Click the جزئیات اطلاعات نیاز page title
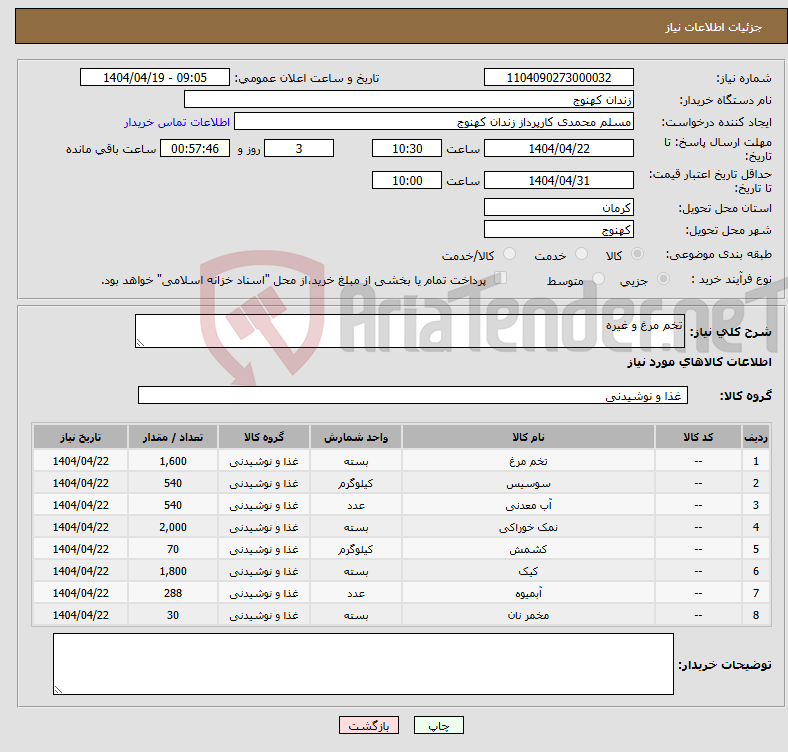This screenshot has height=752, width=788. tap(713, 27)
